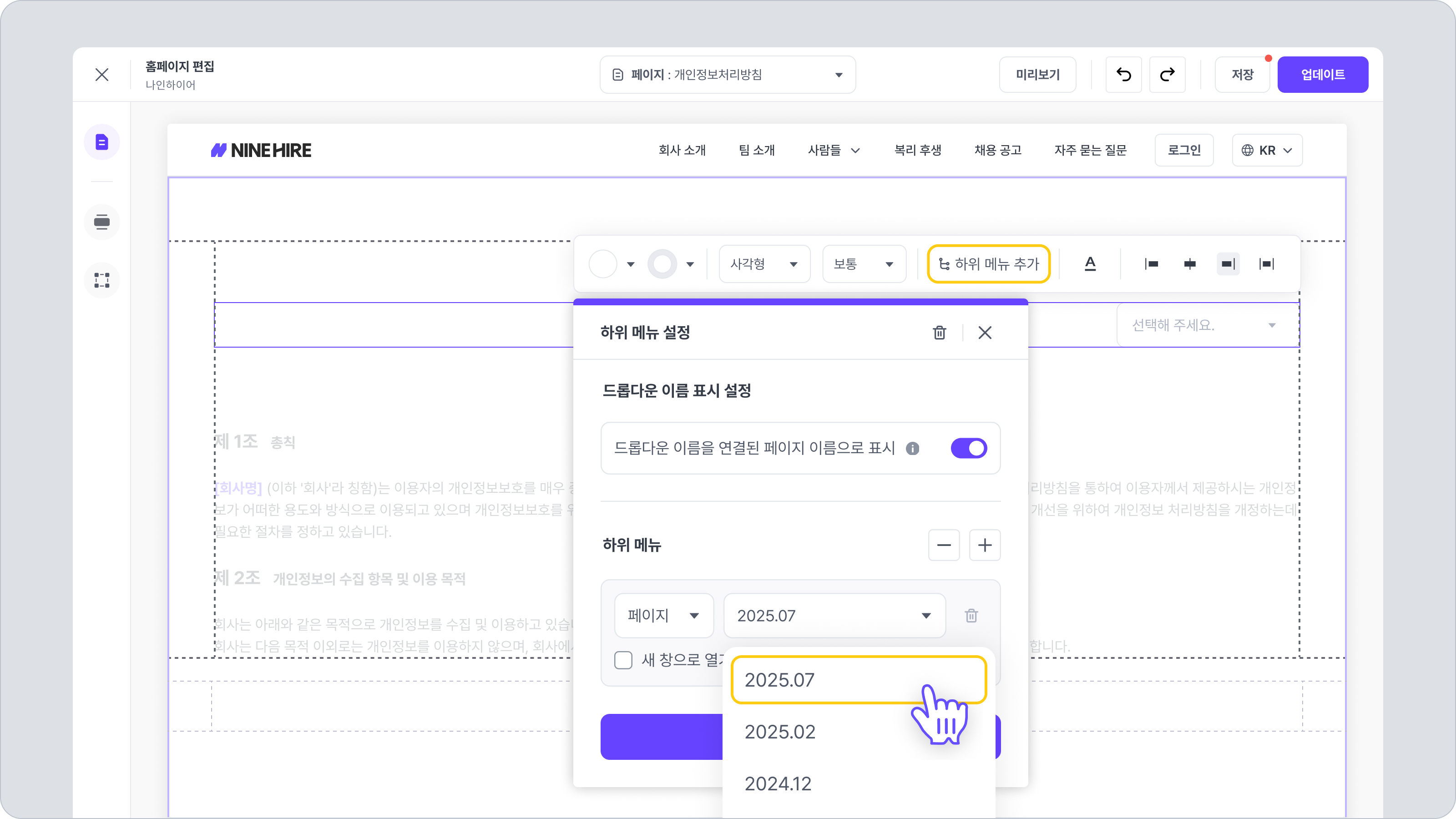Click the info icon beside dropdown name setting
Screen dimensions: 1456x819
pyautogui.click(x=912, y=448)
